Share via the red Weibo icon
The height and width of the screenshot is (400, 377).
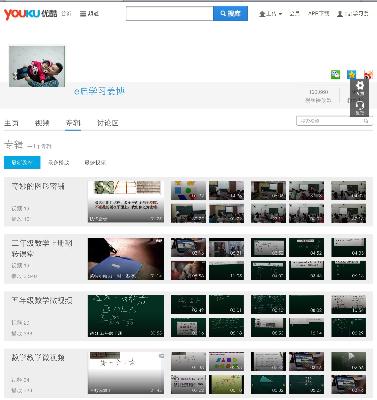368,74
